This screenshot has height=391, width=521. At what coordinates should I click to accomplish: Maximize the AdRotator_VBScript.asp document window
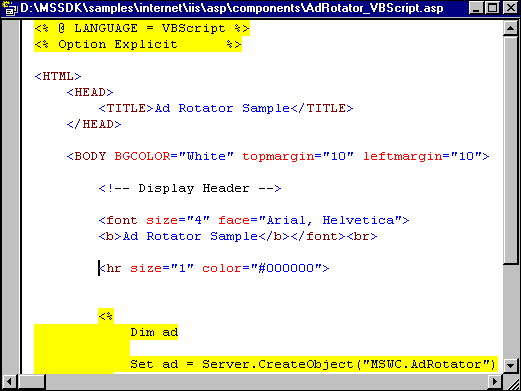tap(493, 8)
